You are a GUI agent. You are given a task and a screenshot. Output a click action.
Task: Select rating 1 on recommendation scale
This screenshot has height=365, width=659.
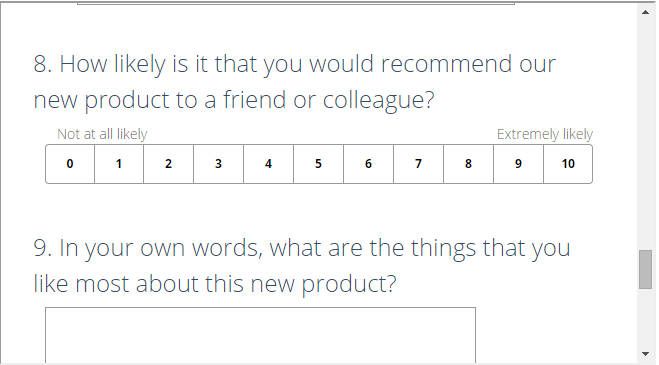coord(119,164)
